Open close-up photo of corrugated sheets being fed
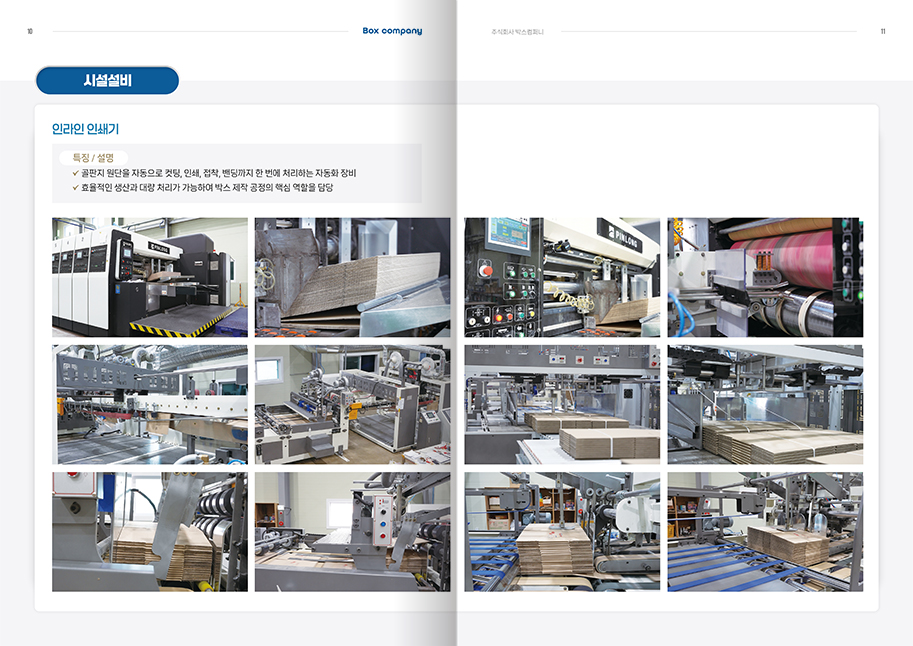The image size is (913, 646). (x=352, y=277)
